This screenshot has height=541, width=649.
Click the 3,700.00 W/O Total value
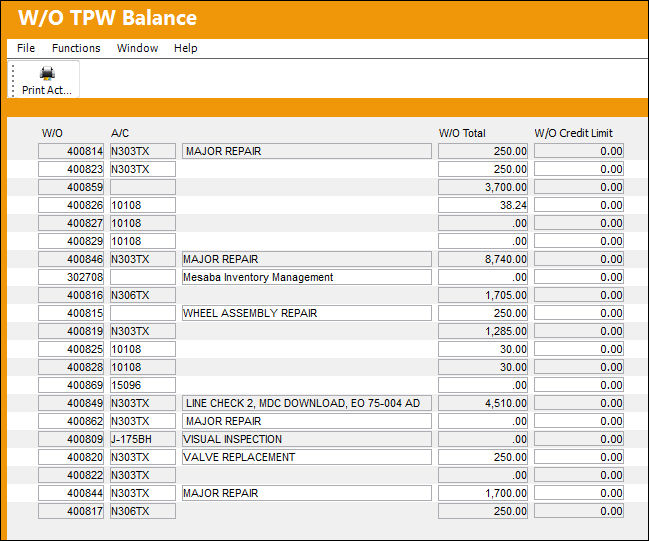coord(483,187)
